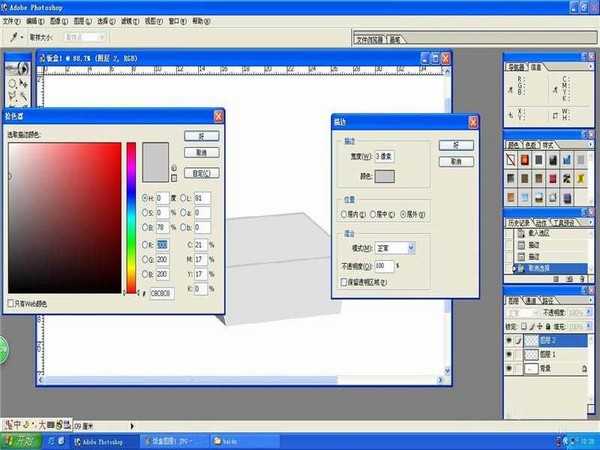
Task: Click the new color preview in color picker
Action: coord(155,152)
